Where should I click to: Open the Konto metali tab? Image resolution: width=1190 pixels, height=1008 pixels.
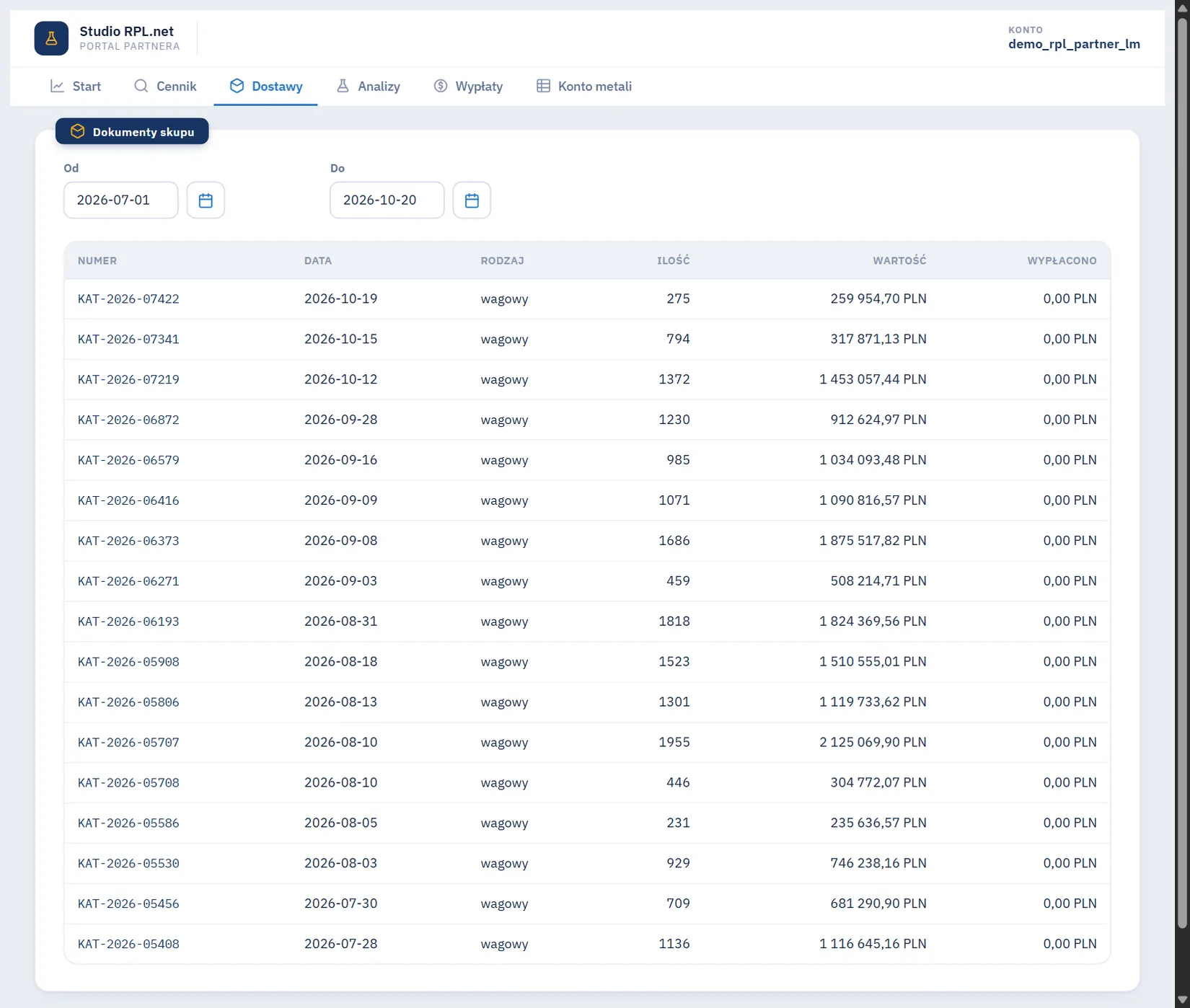tap(584, 87)
